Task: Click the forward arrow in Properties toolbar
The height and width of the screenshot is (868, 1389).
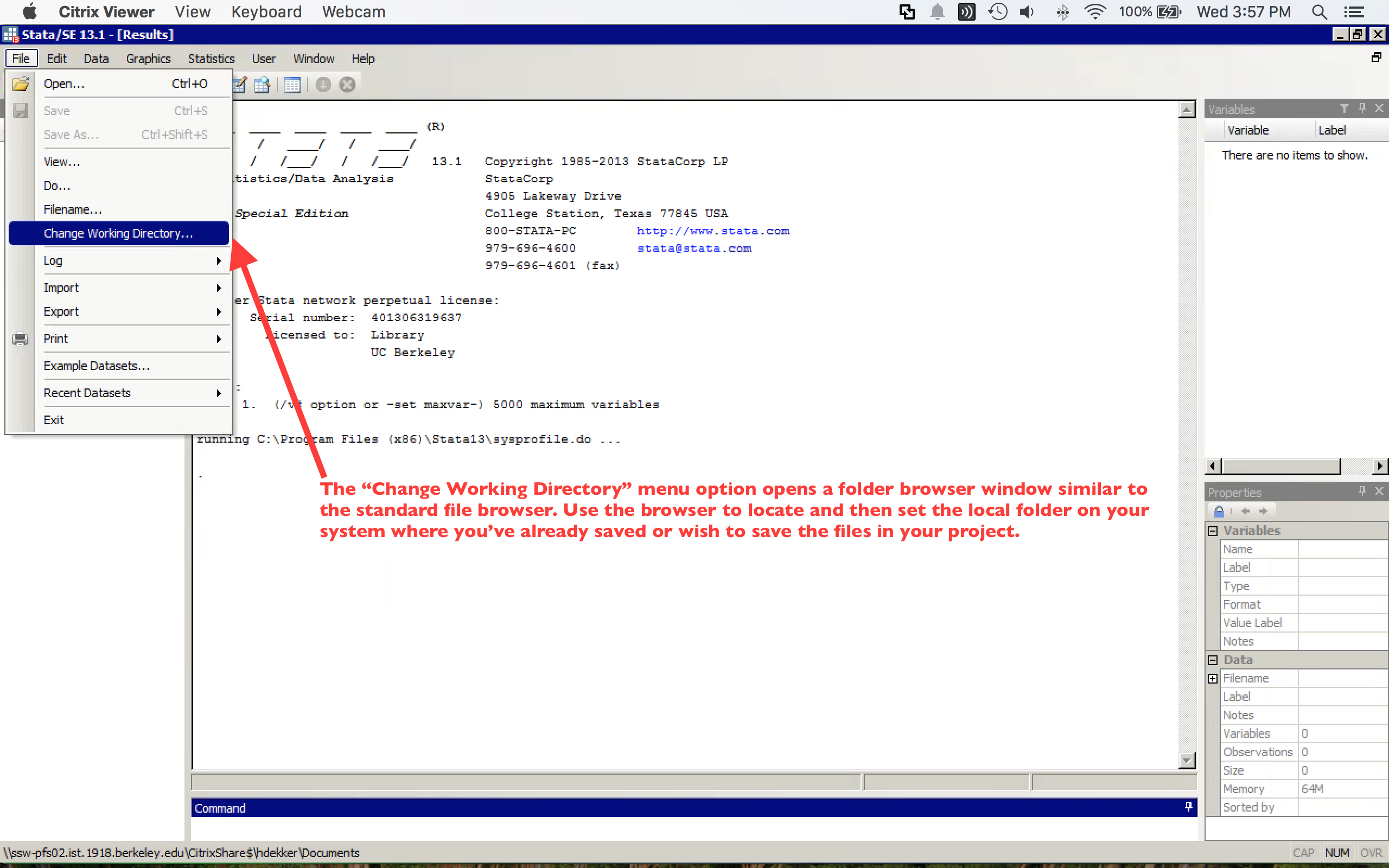Action: 1264,511
